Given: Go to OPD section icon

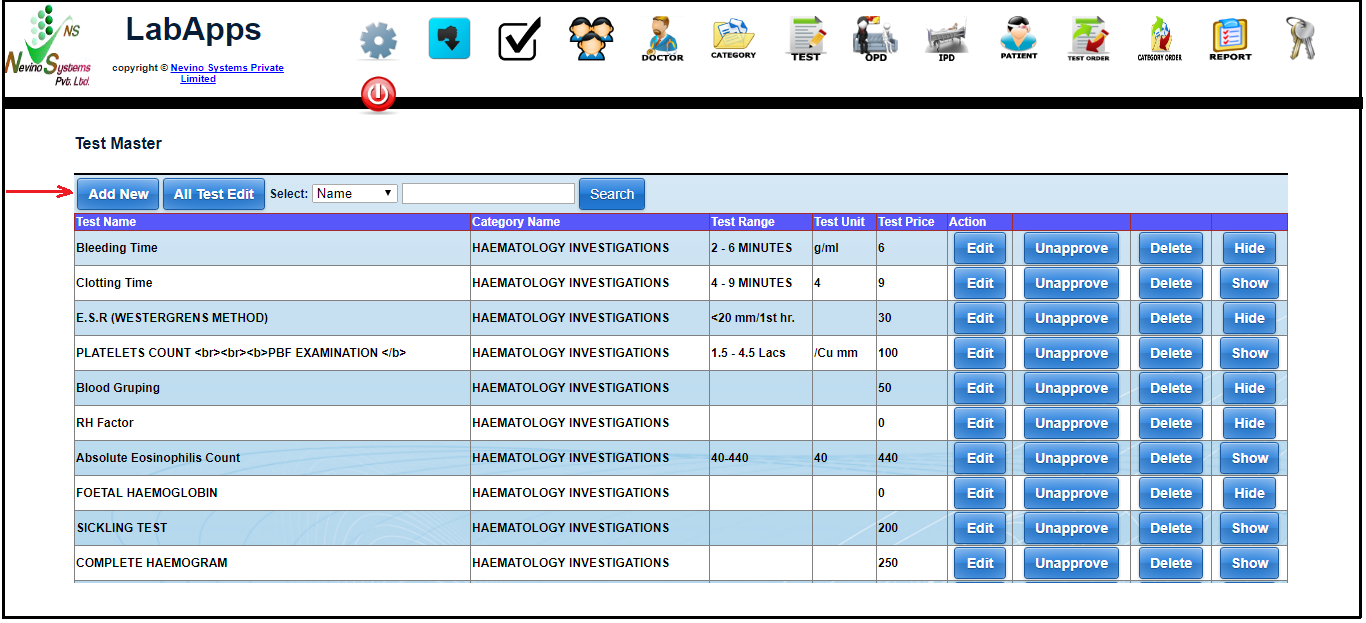Looking at the screenshot, I should [x=875, y=39].
